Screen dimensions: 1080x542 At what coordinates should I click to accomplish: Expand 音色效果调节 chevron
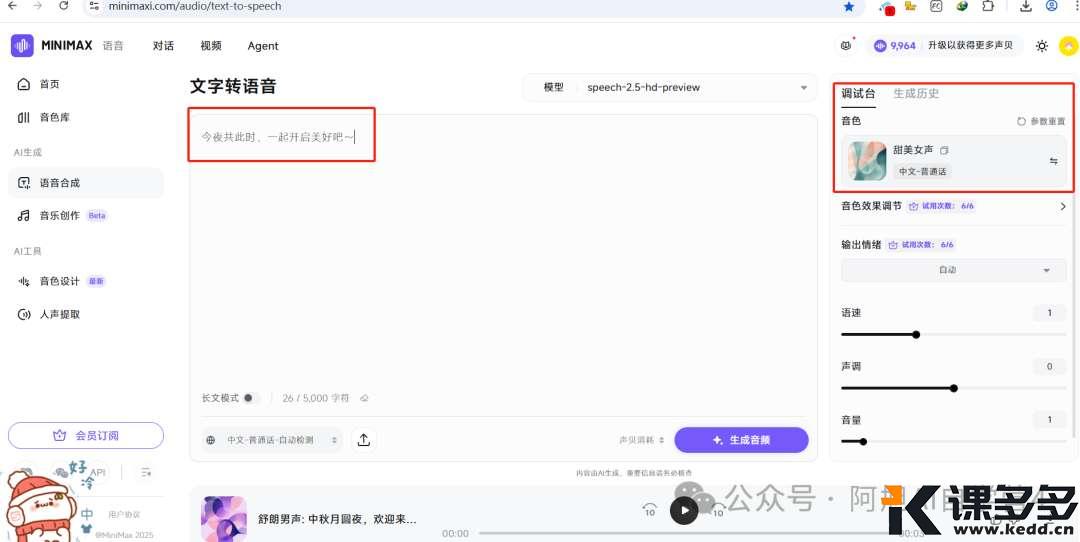tap(1061, 206)
